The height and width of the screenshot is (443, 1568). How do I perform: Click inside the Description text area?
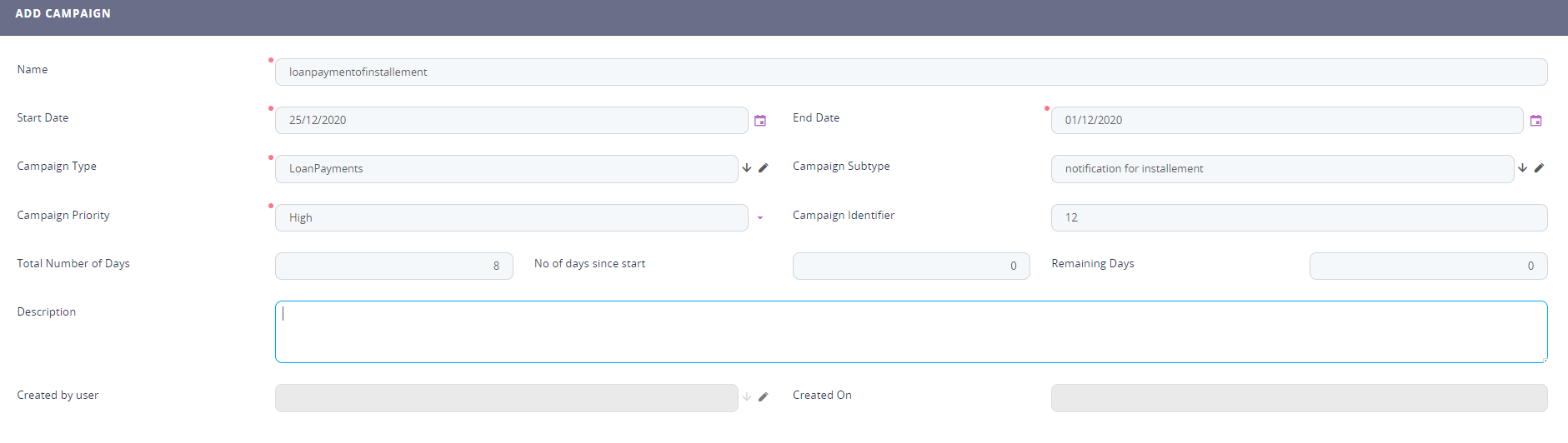910,332
